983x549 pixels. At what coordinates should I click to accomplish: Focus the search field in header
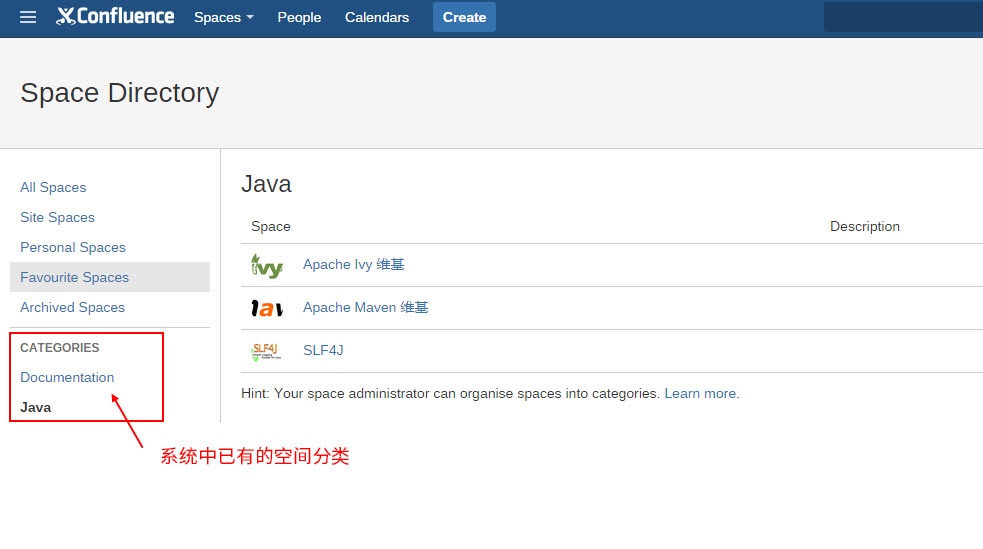[x=903, y=17]
